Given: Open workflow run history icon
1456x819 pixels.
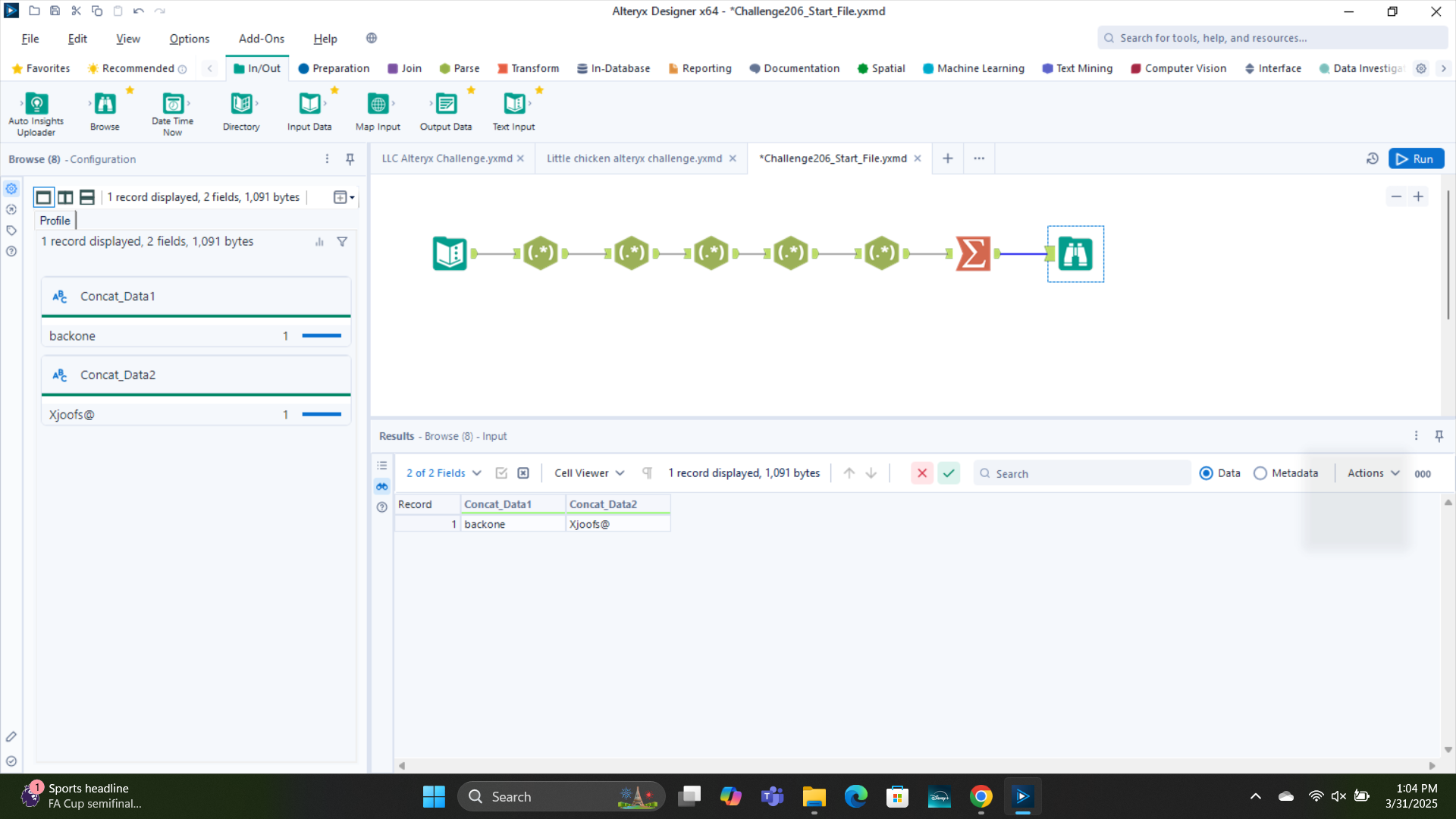Looking at the screenshot, I should tap(1372, 158).
